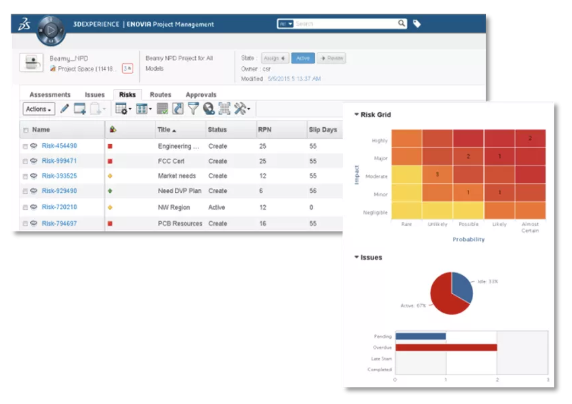Open the Risk-929490 link
This screenshot has height=404, width=572.
click(59, 191)
